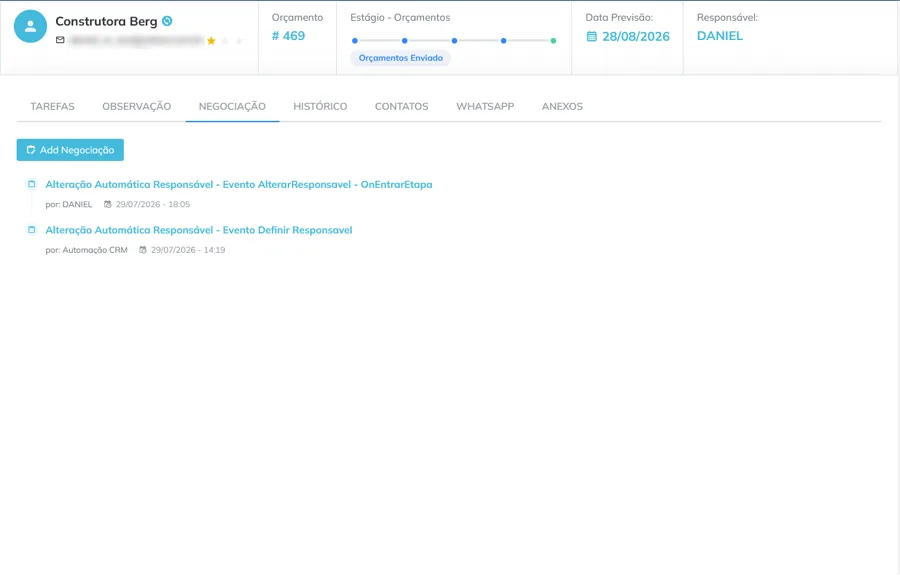Switch to the ANEXOS tab

[562, 106]
